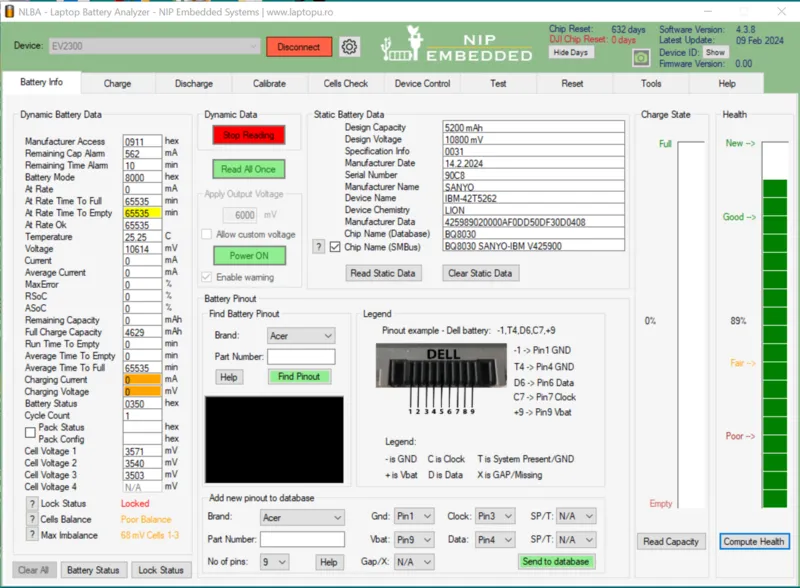Click Help button beside No of pins
This screenshot has height=588, width=800.
[329, 562]
